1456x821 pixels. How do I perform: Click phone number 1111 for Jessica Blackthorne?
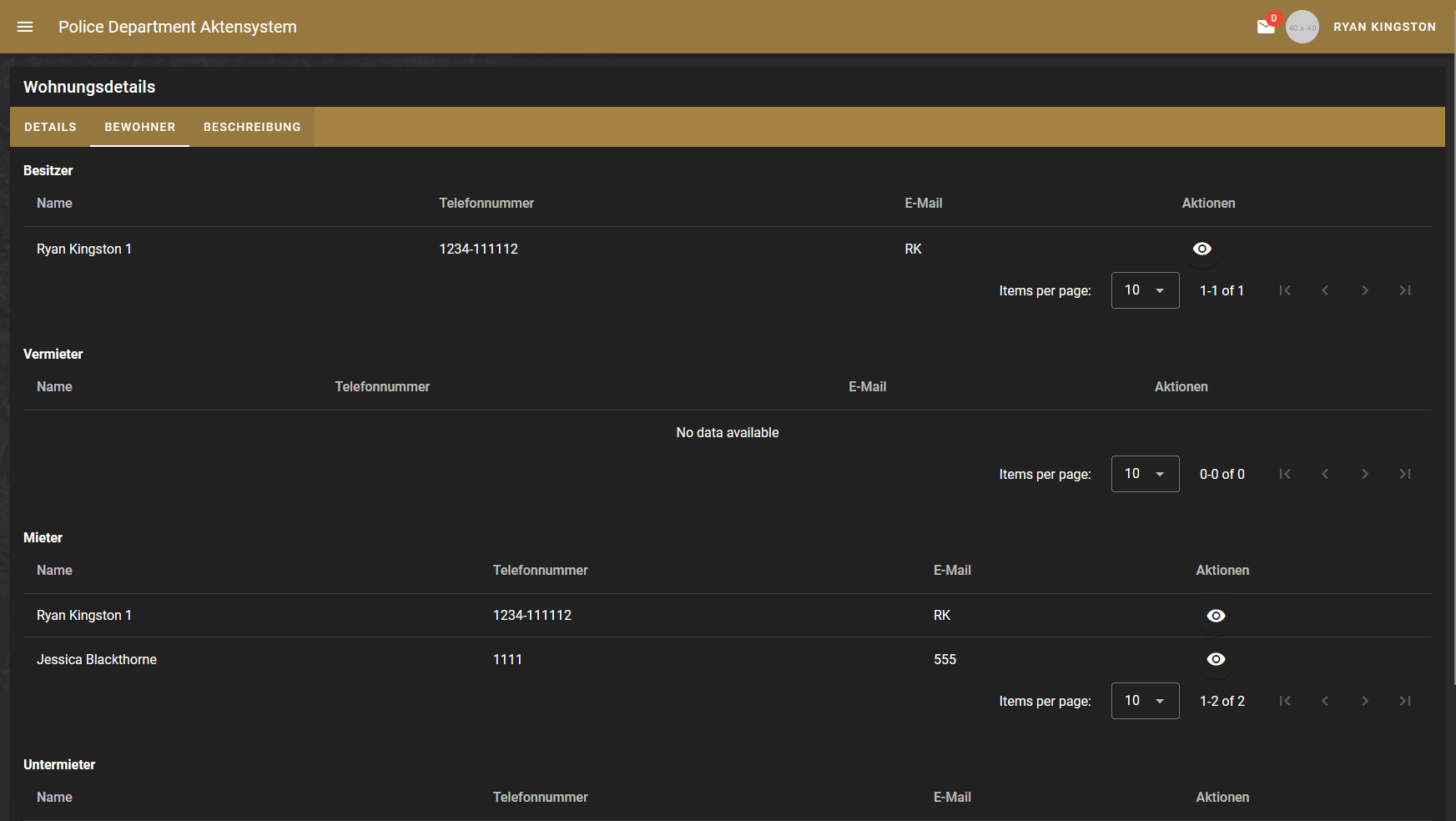pos(507,659)
